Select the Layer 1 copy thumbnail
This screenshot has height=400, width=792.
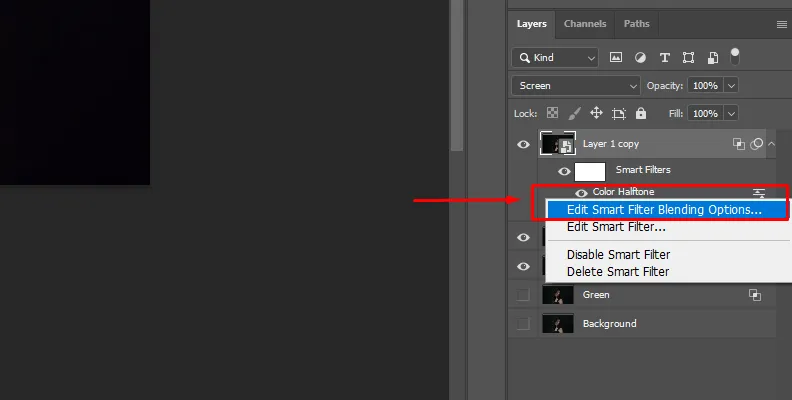coord(558,143)
